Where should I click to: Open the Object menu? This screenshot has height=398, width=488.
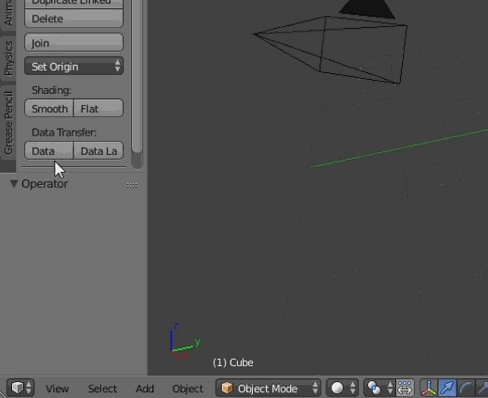[188, 389]
